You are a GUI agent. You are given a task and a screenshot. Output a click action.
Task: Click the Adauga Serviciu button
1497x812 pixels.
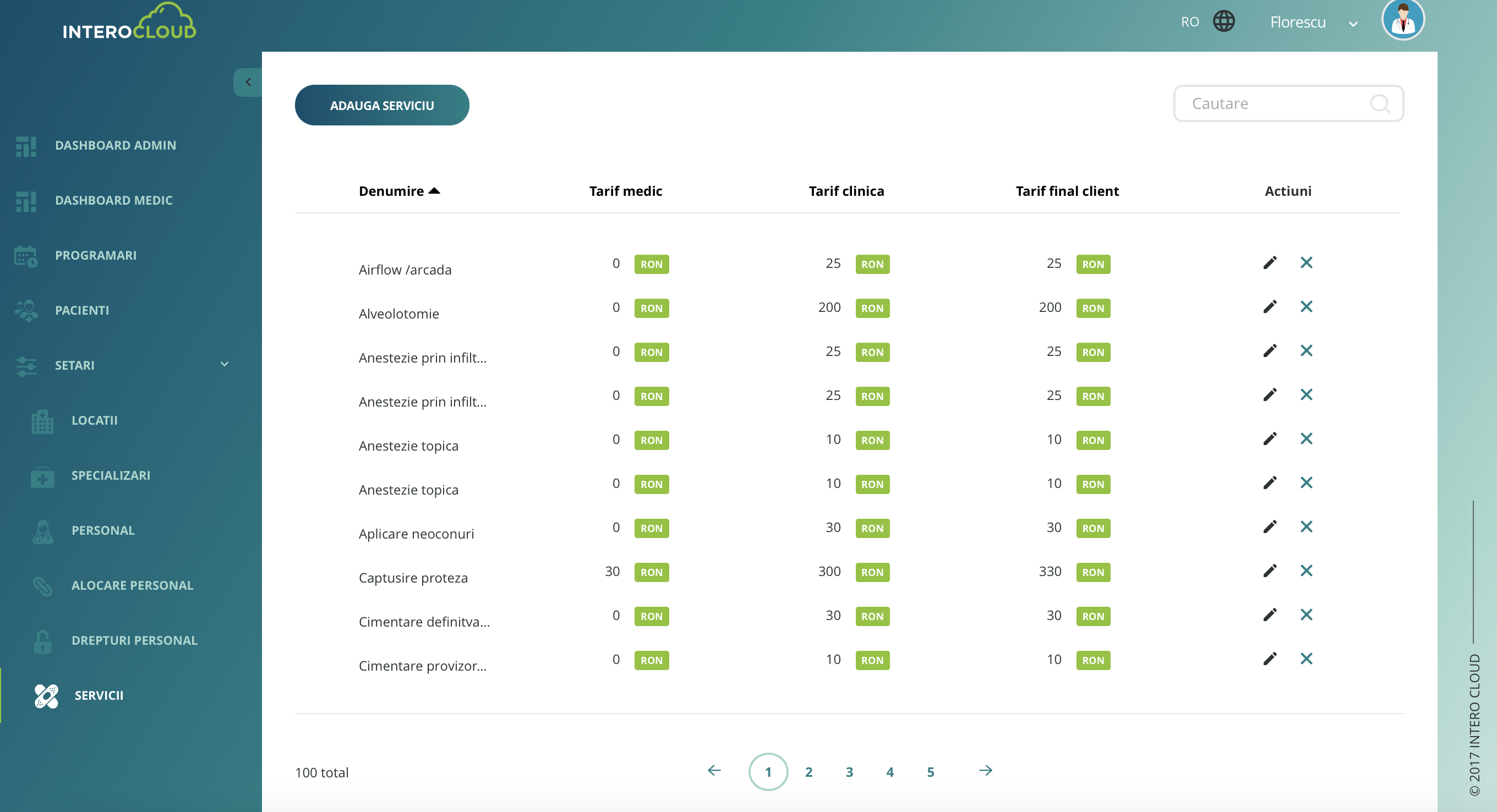tap(382, 105)
